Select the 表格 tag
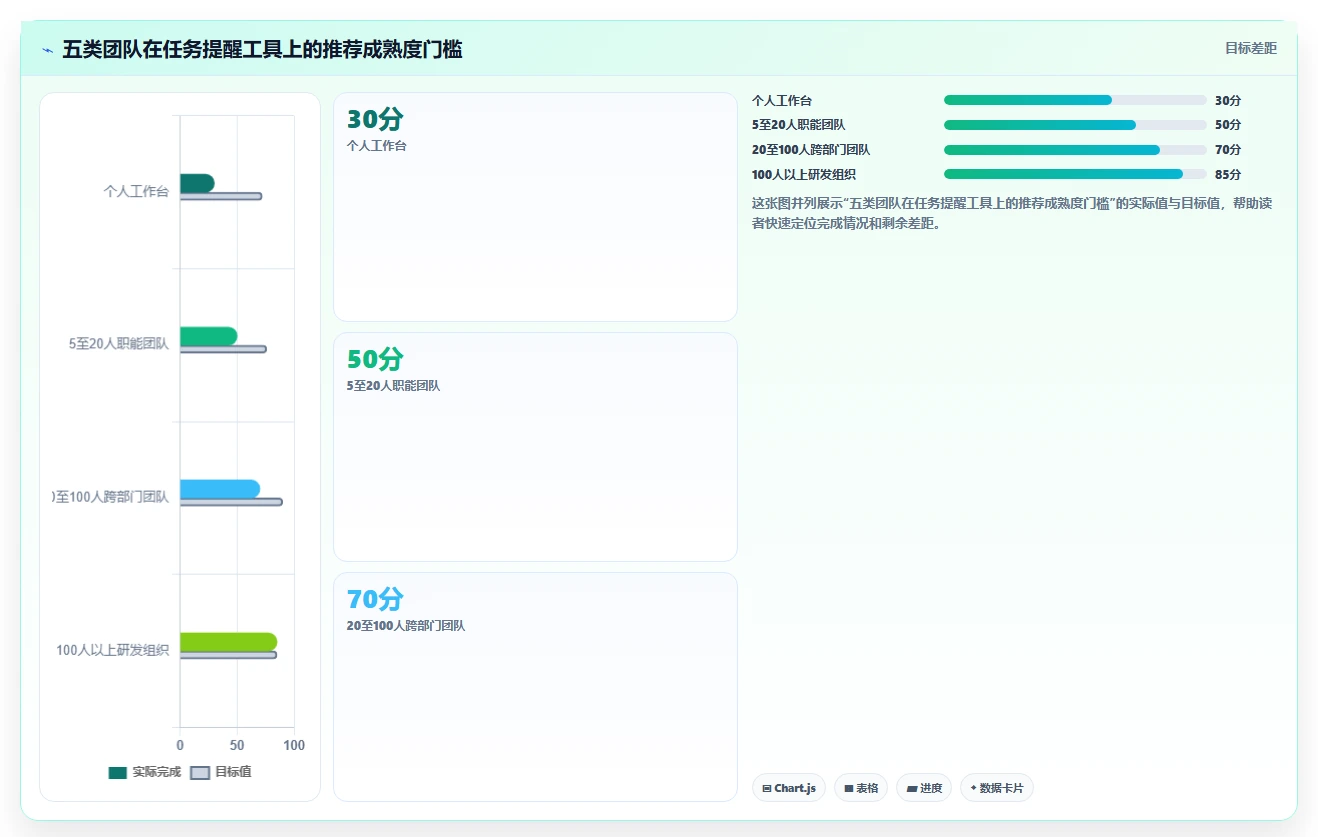Image resolution: width=1318 pixels, height=837 pixels. (x=861, y=788)
